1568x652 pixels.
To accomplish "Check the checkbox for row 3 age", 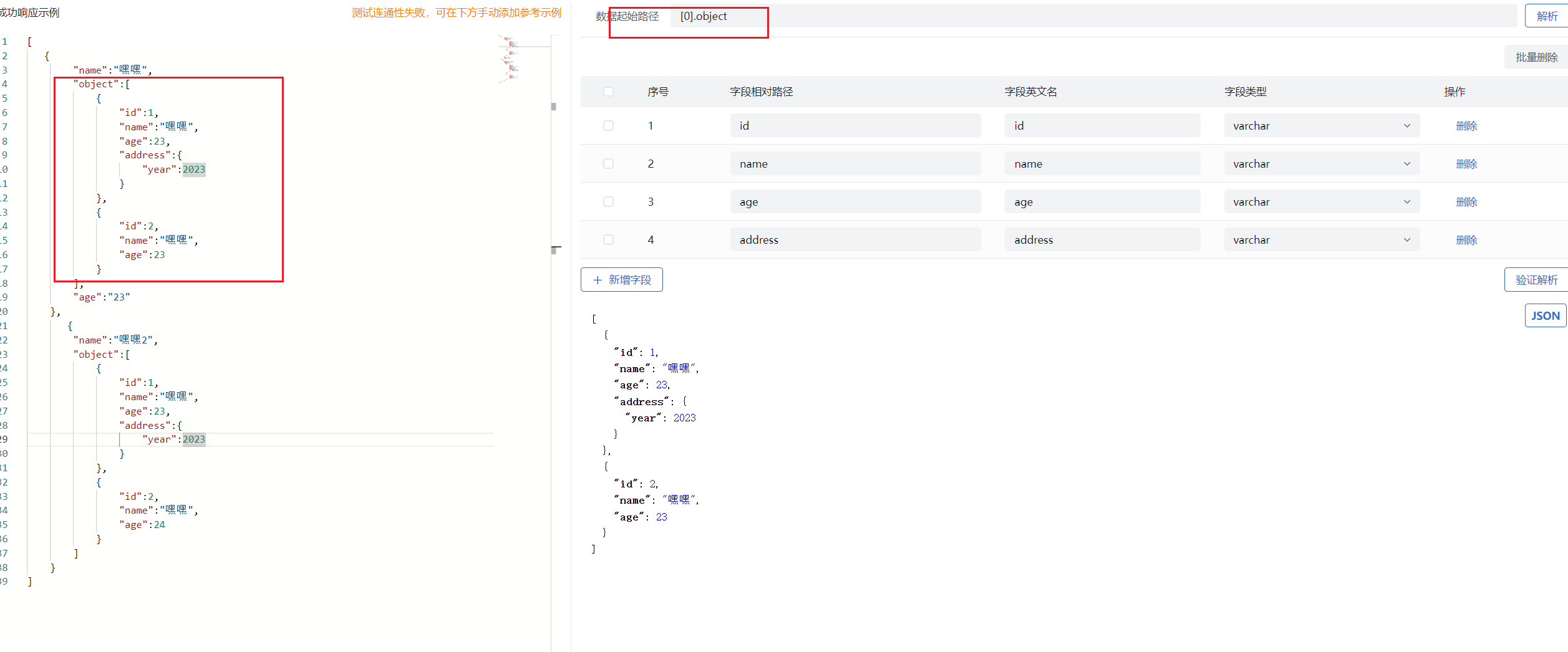I will (608, 201).
